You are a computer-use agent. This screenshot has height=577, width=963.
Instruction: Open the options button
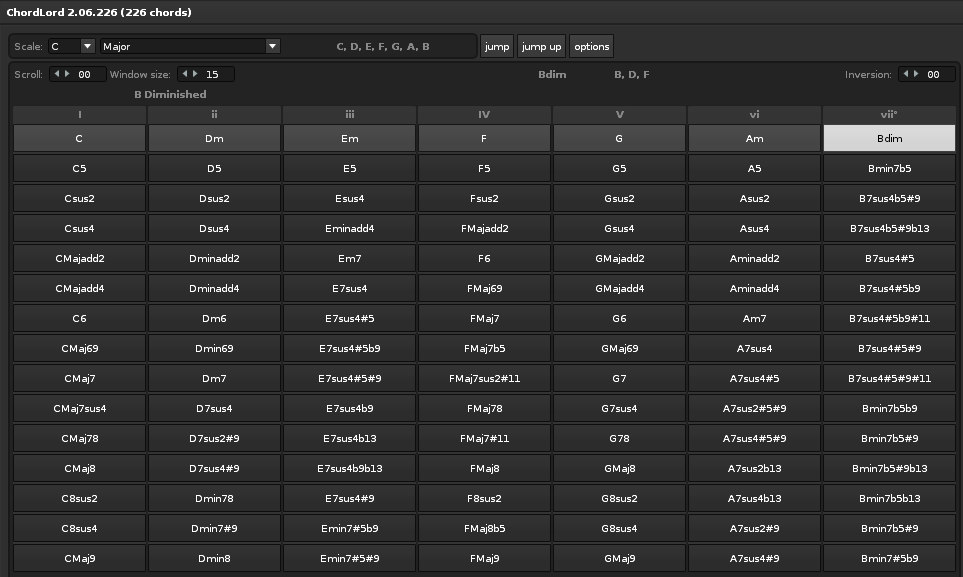[591, 46]
